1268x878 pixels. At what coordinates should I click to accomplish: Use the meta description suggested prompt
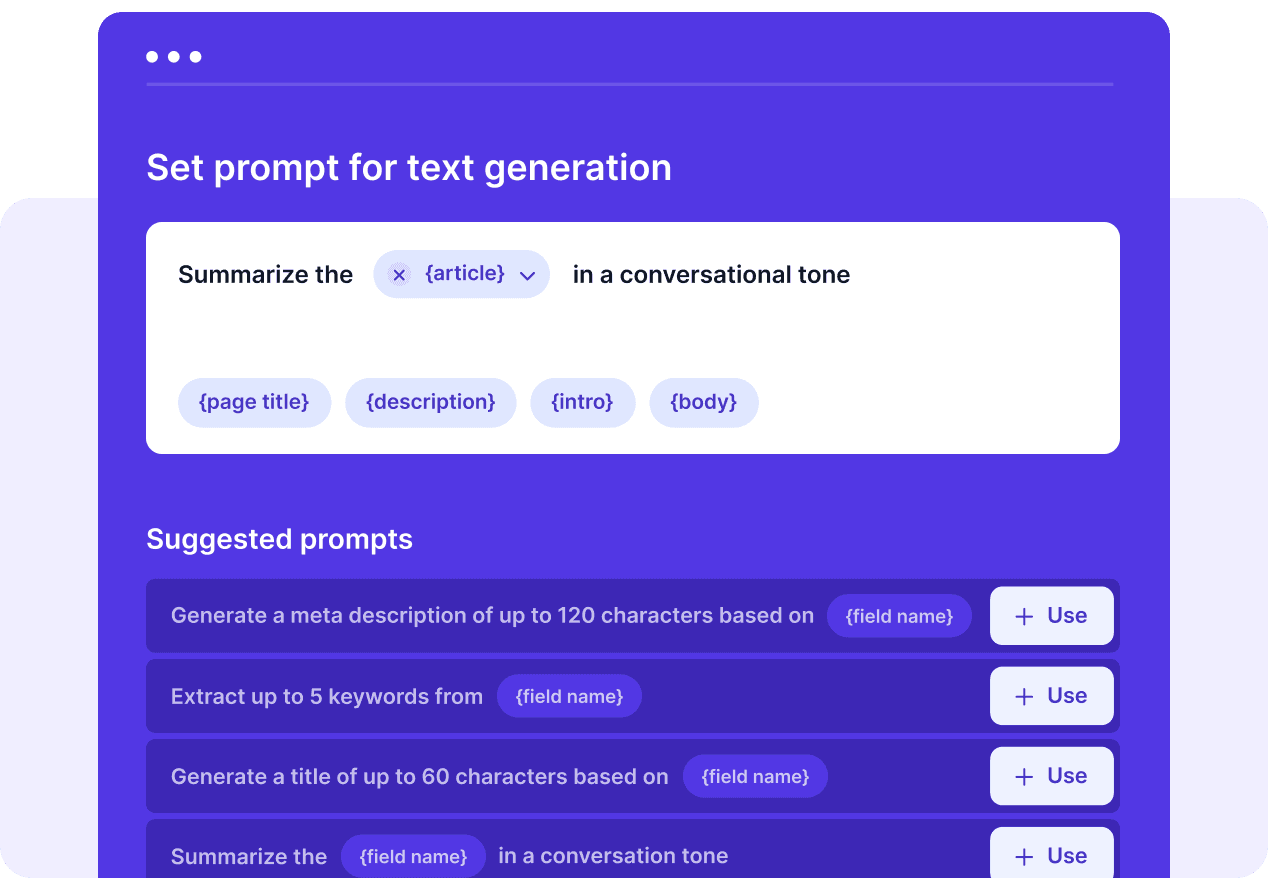point(1051,616)
